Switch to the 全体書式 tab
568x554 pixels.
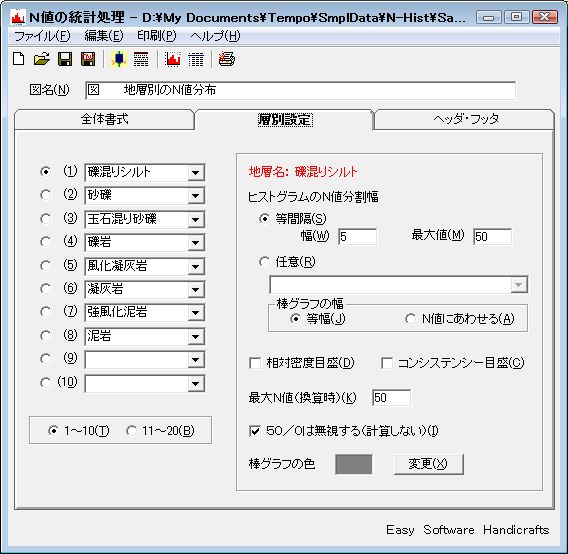[x=104, y=119]
